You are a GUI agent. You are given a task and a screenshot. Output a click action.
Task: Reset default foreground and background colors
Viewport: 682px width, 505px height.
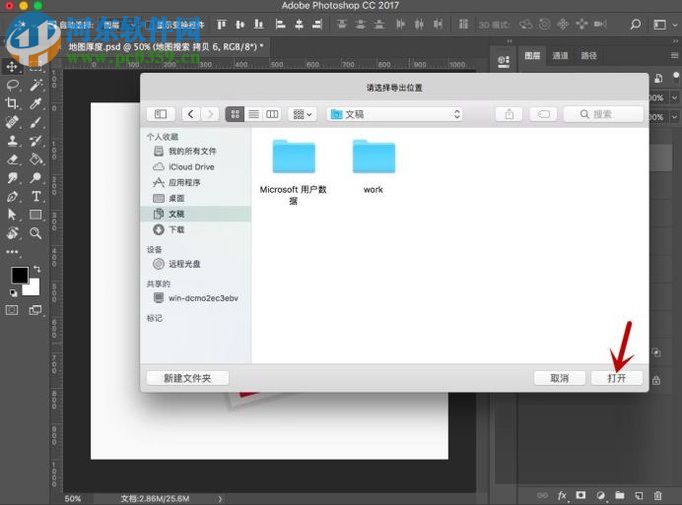13,293
